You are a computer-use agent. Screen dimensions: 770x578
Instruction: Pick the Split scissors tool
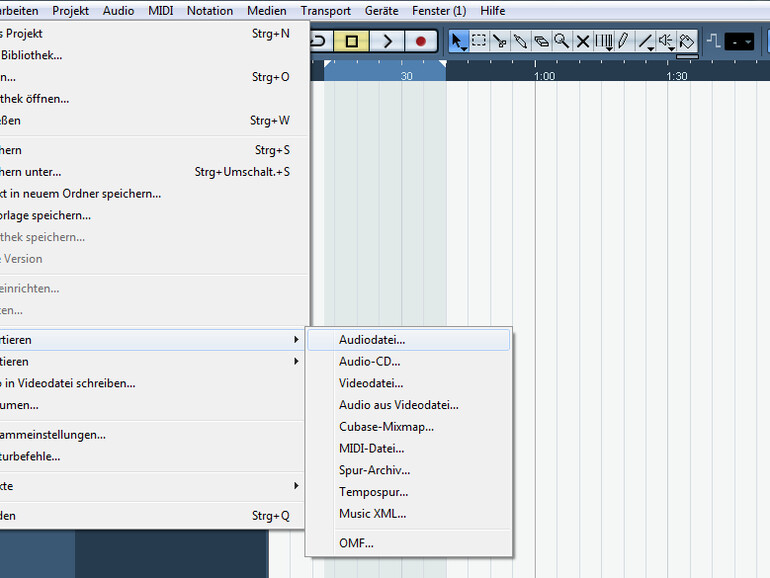point(500,41)
